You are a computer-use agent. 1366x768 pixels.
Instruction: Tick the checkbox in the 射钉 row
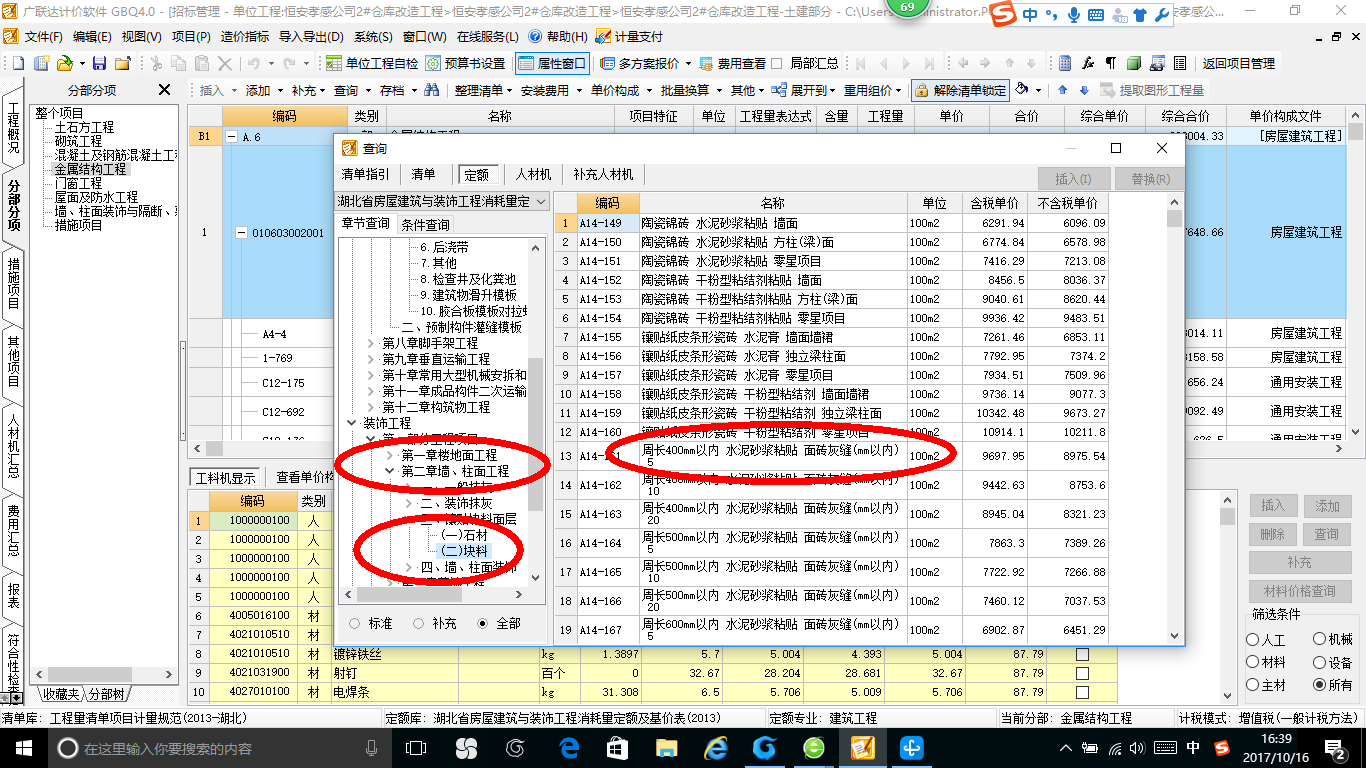[1082, 673]
